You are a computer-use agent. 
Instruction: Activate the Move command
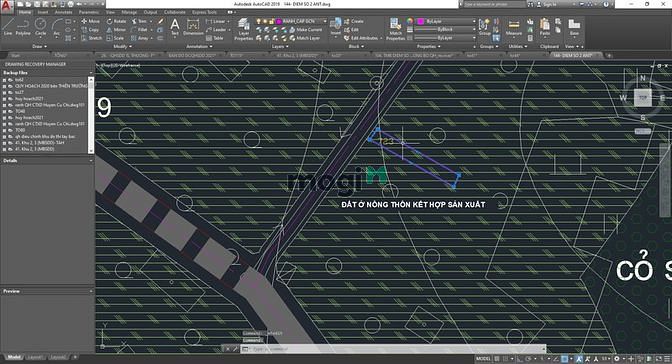pos(90,21)
